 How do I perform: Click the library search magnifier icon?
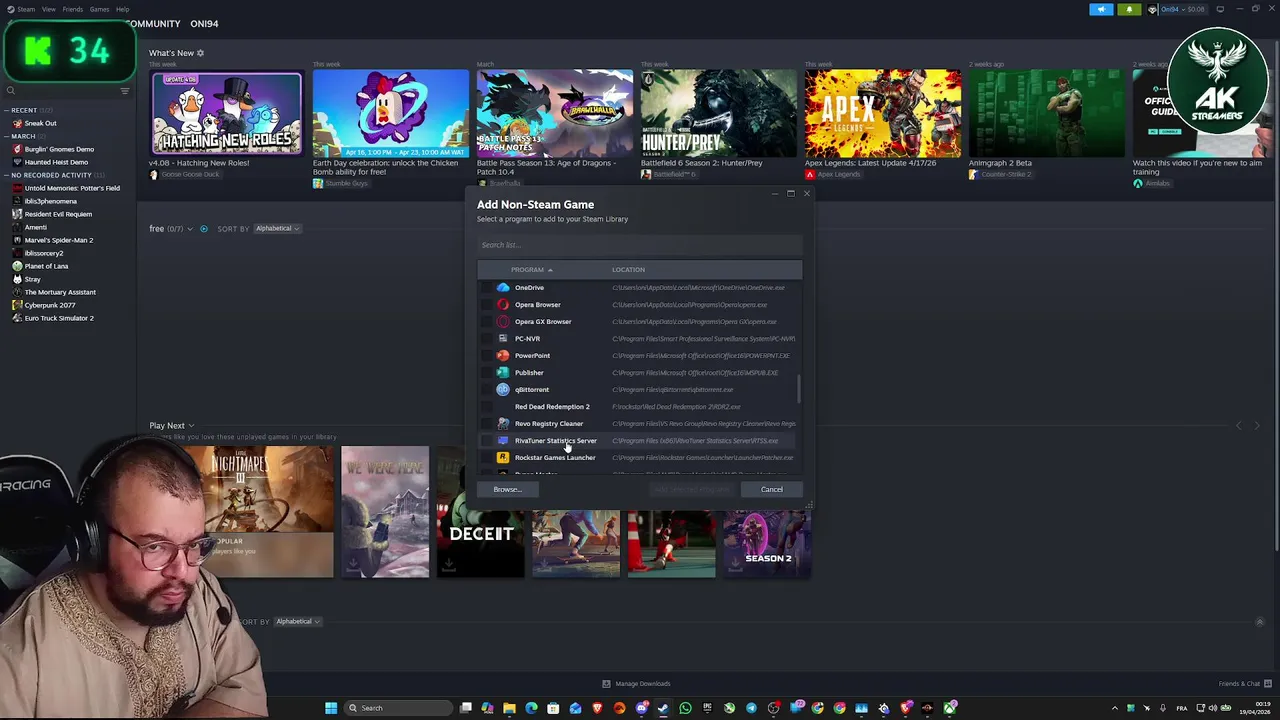(x=11, y=91)
